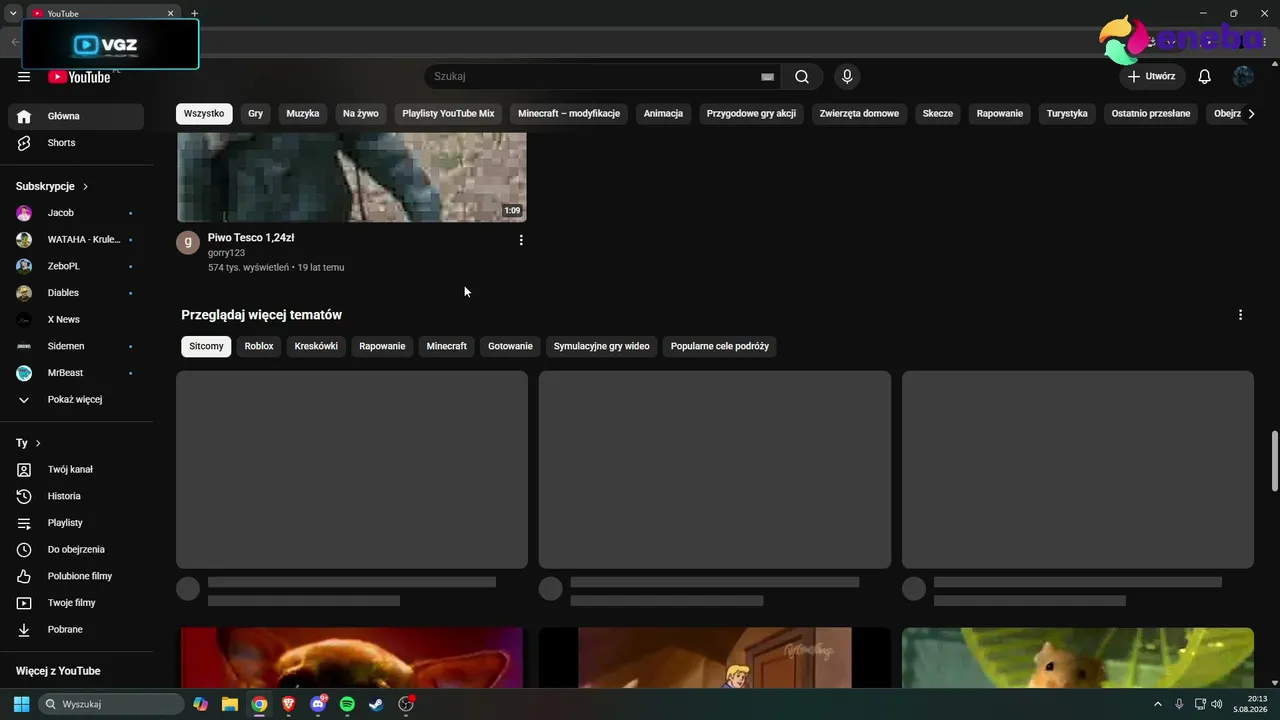This screenshot has height=720, width=1280.
Task: Open the notifications bell
Action: tap(1205, 77)
